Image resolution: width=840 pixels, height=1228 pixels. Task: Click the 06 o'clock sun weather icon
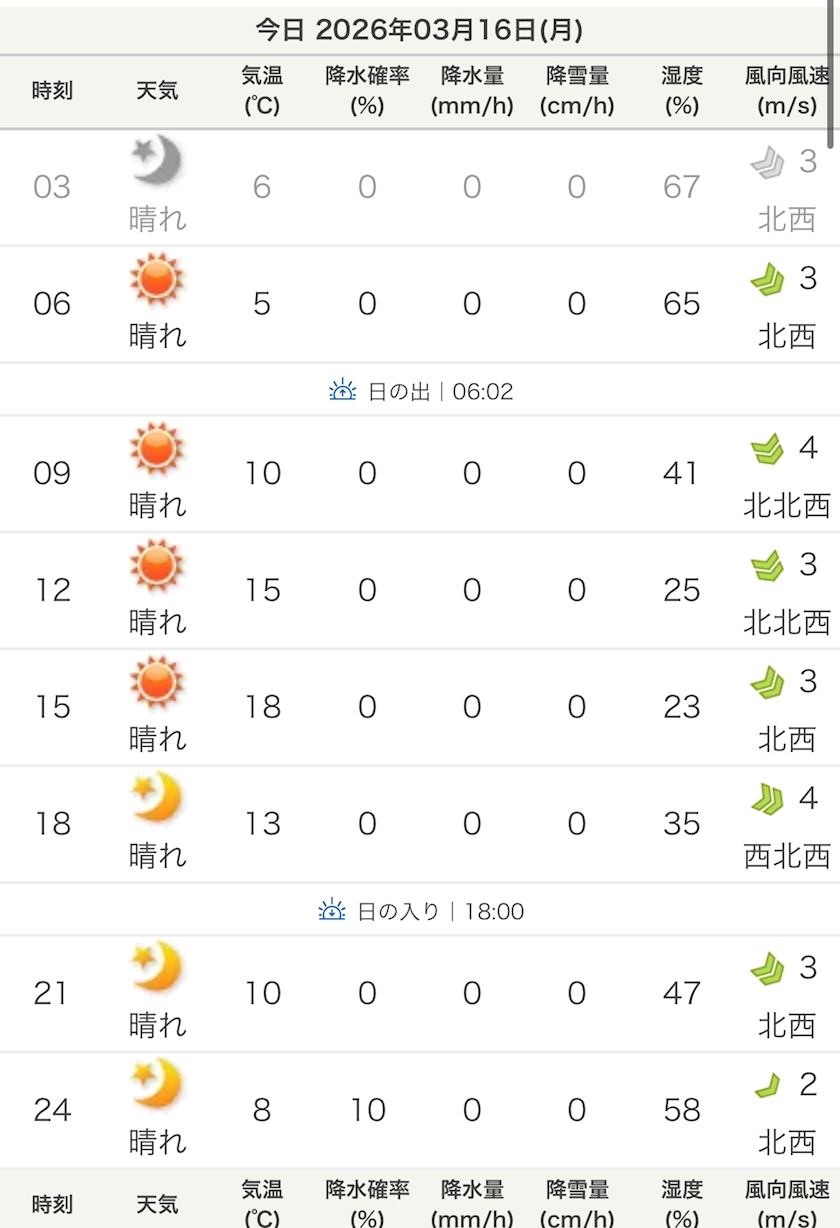[x=157, y=281]
